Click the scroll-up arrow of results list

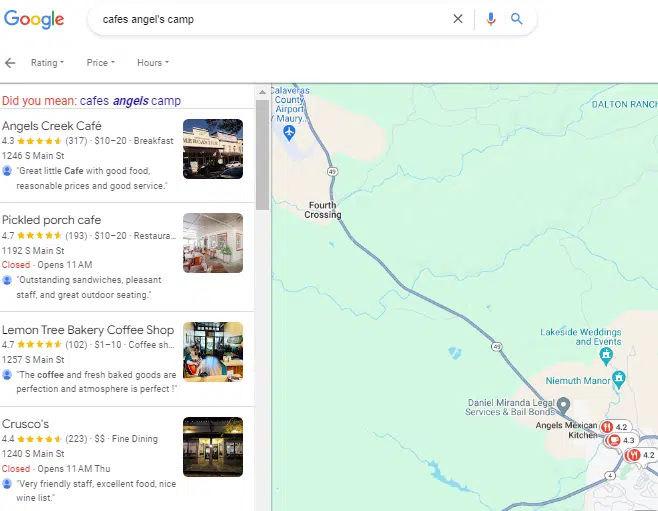pos(262,92)
